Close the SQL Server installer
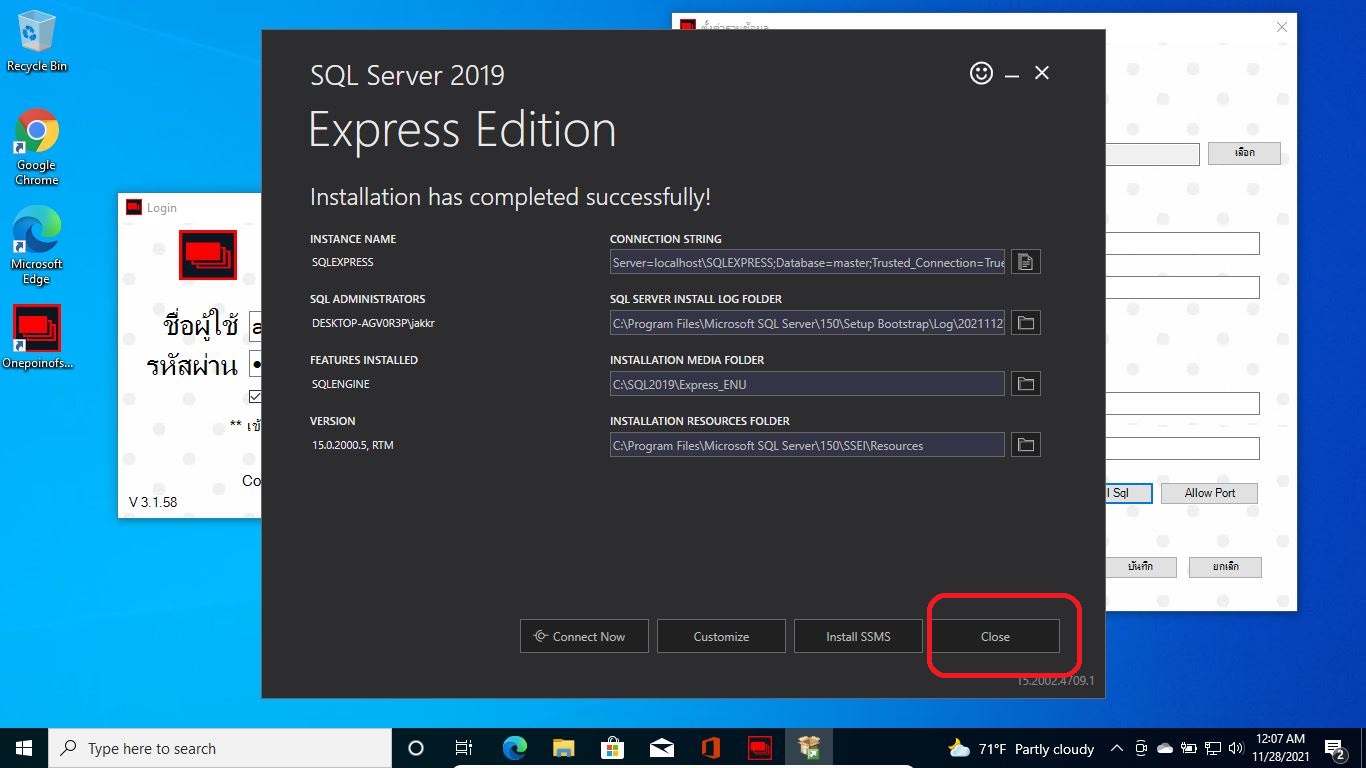This screenshot has width=1366, height=768. (995, 636)
